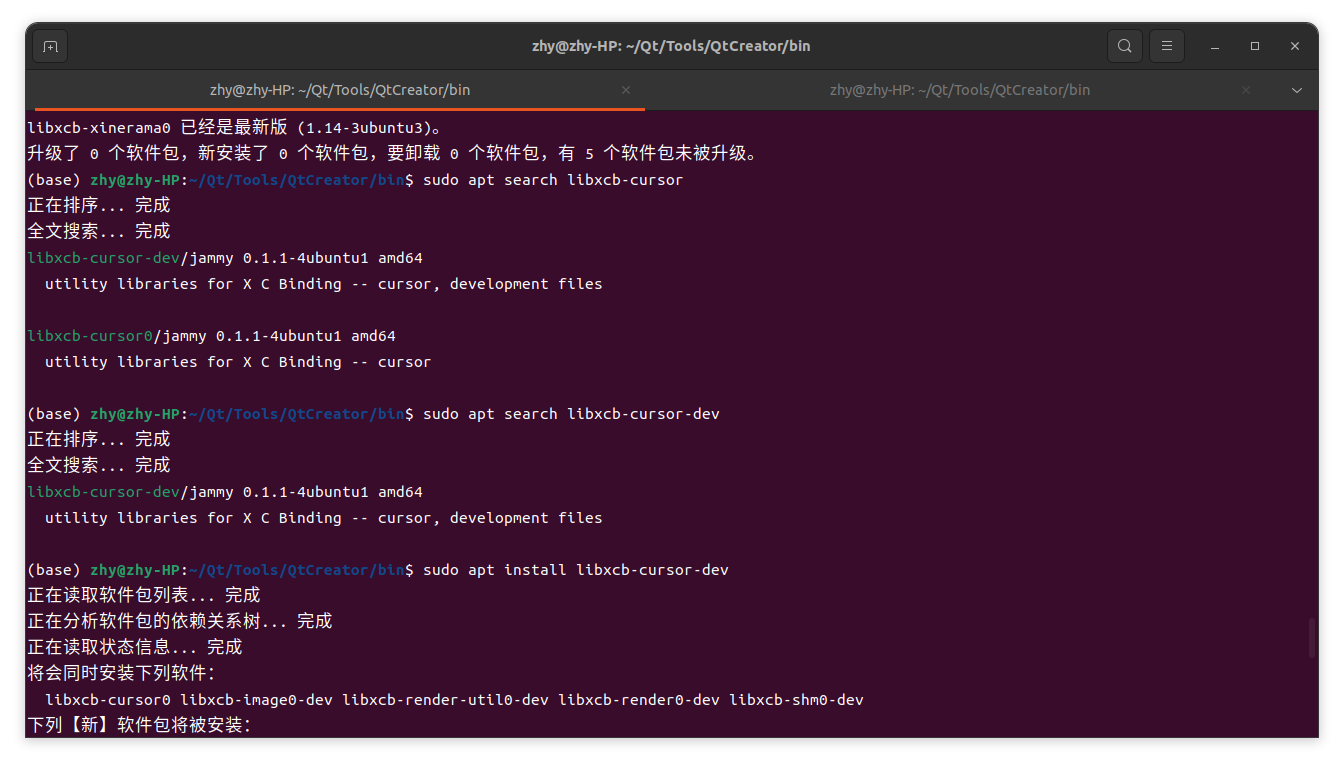The height and width of the screenshot is (766, 1344).
Task: Click the window title zhy@zhy-HP: ~/Qt/Tools/QtCreator/bin
Action: (x=671, y=45)
